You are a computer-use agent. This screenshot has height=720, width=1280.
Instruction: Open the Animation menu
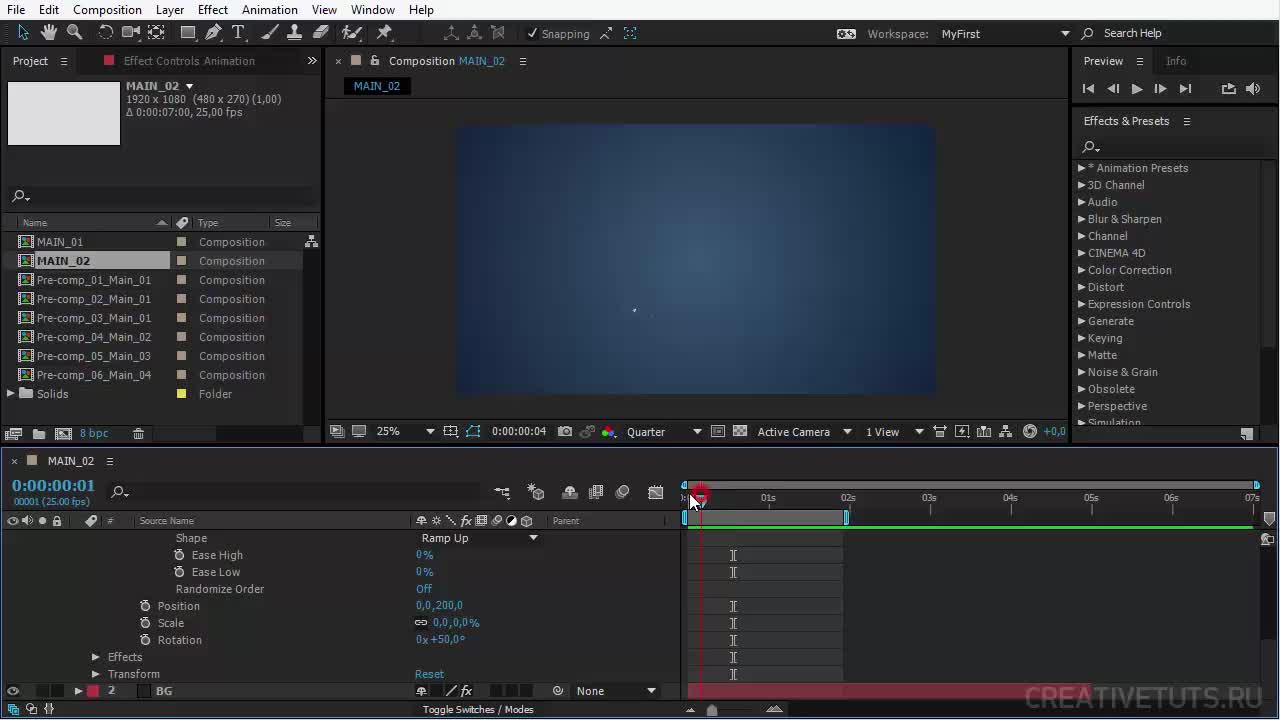(270, 9)
